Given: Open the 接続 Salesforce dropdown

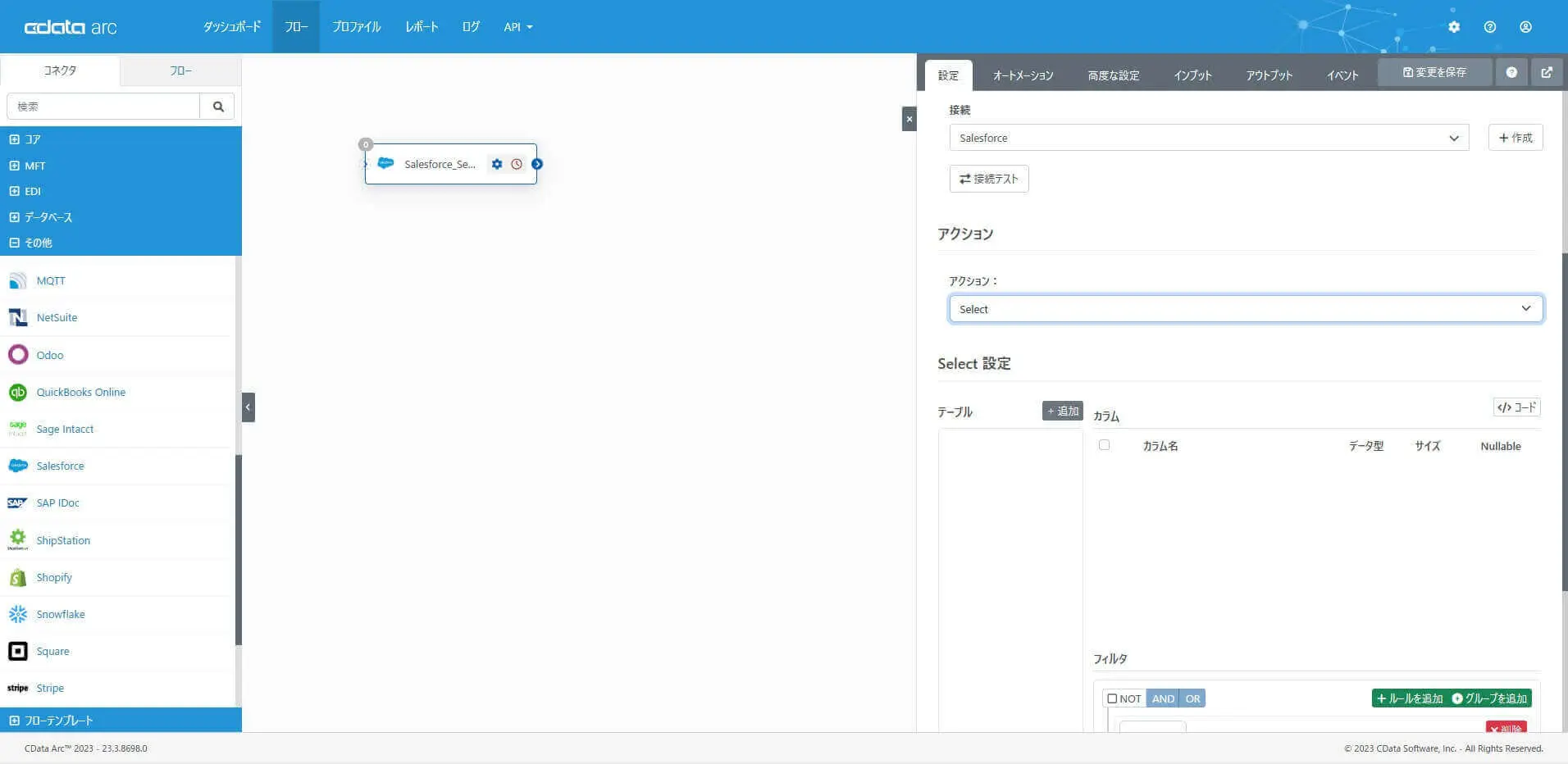Looking at the screenshot, I should click(x=1209, y=138).
